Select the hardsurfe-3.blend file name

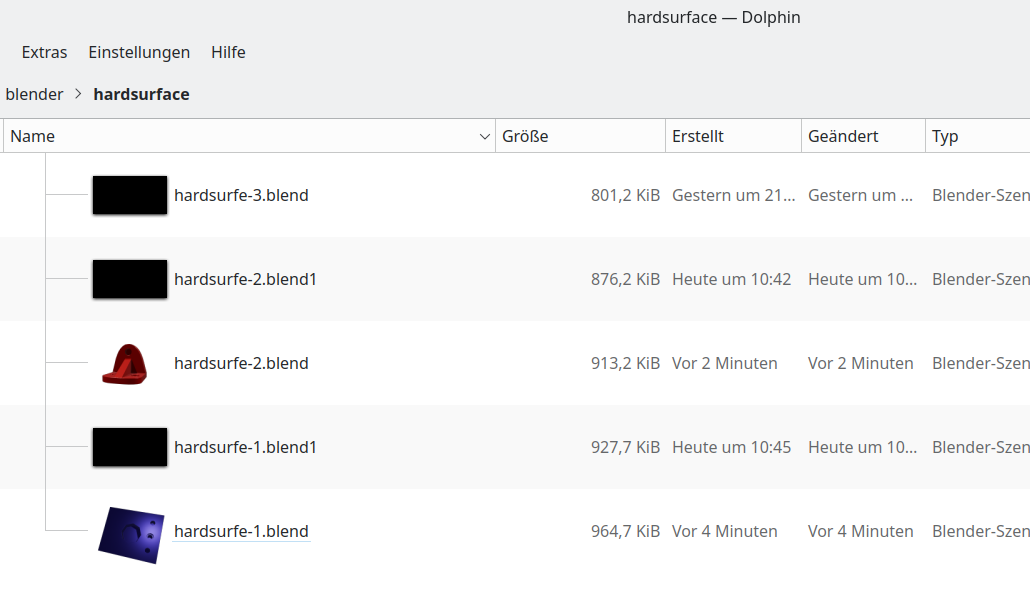(x=241, y=195)
